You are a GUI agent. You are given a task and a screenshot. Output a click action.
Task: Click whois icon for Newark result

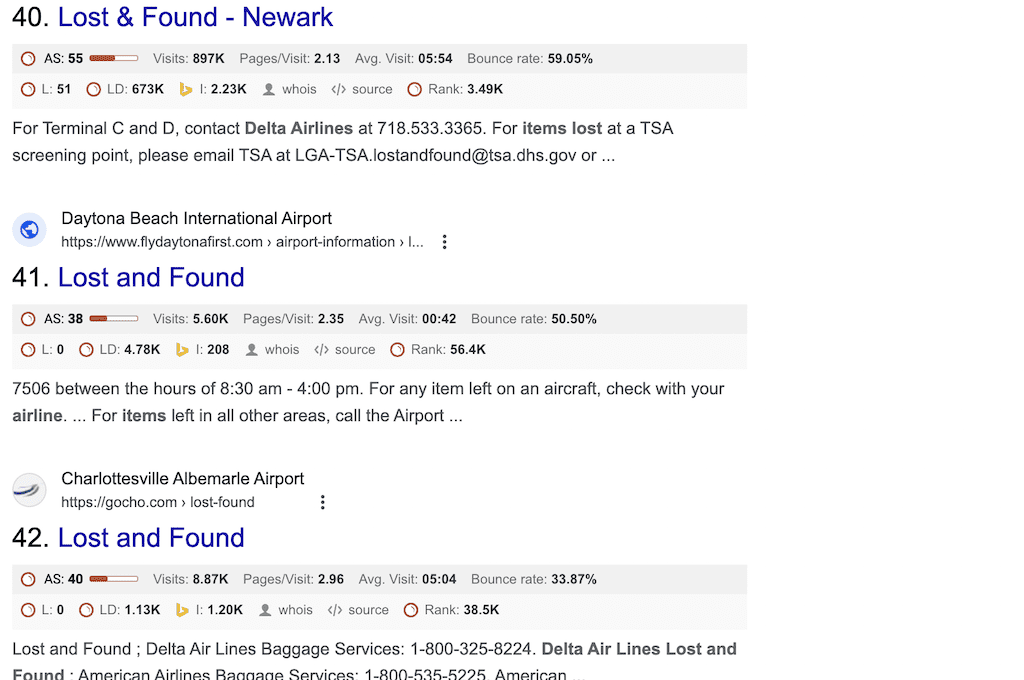coord(269,89)
